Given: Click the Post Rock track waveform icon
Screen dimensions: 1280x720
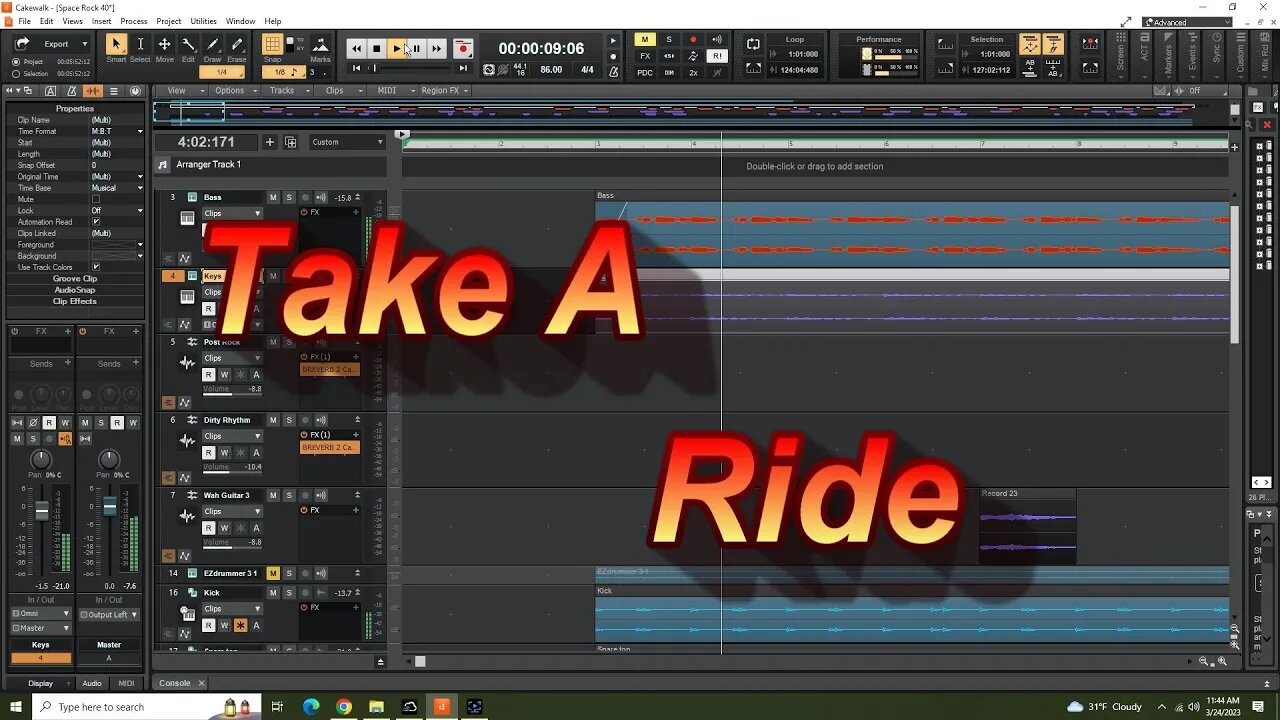Looking at the screenshot, I should [x=187, y=362].
